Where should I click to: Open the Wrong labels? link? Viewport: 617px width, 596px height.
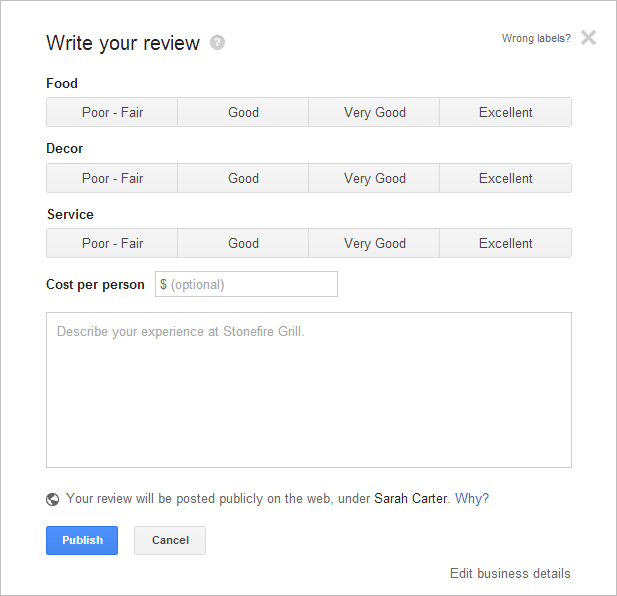(x=536, y=38)
